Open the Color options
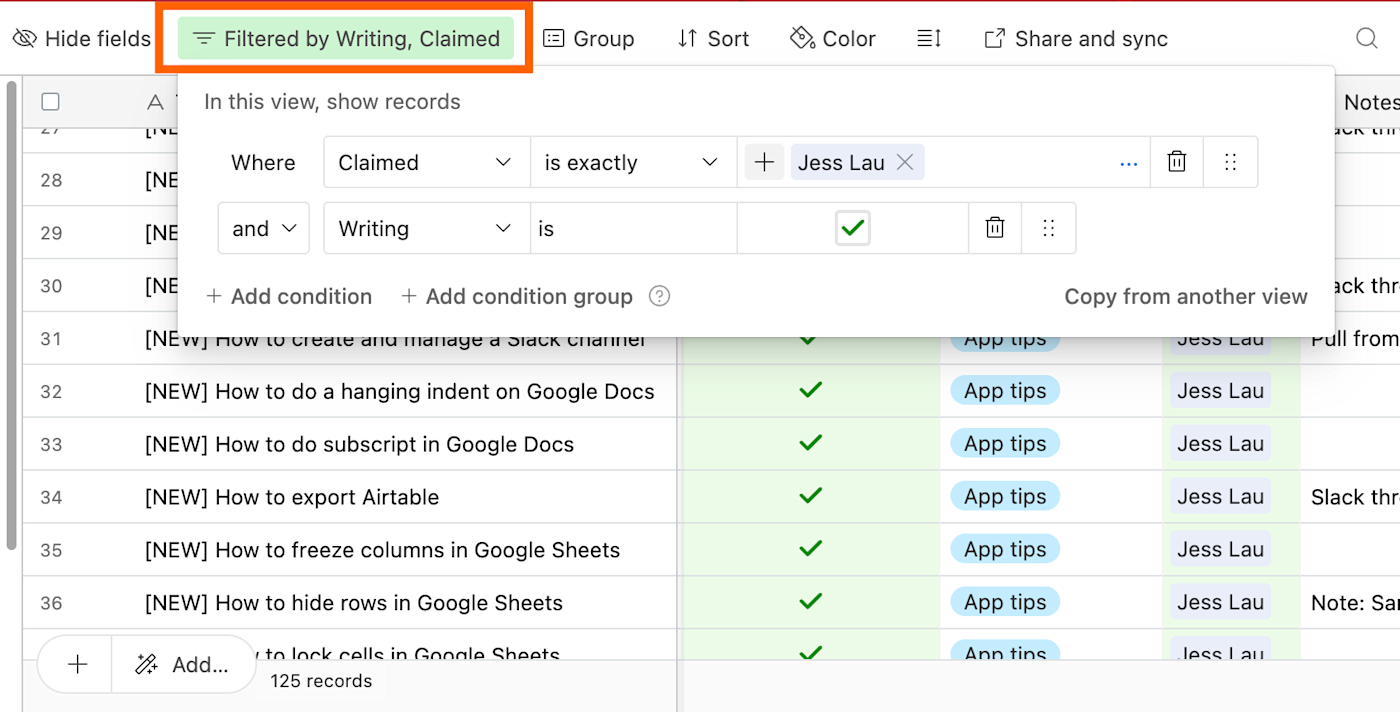The image size is (1400, 712). 833,39
